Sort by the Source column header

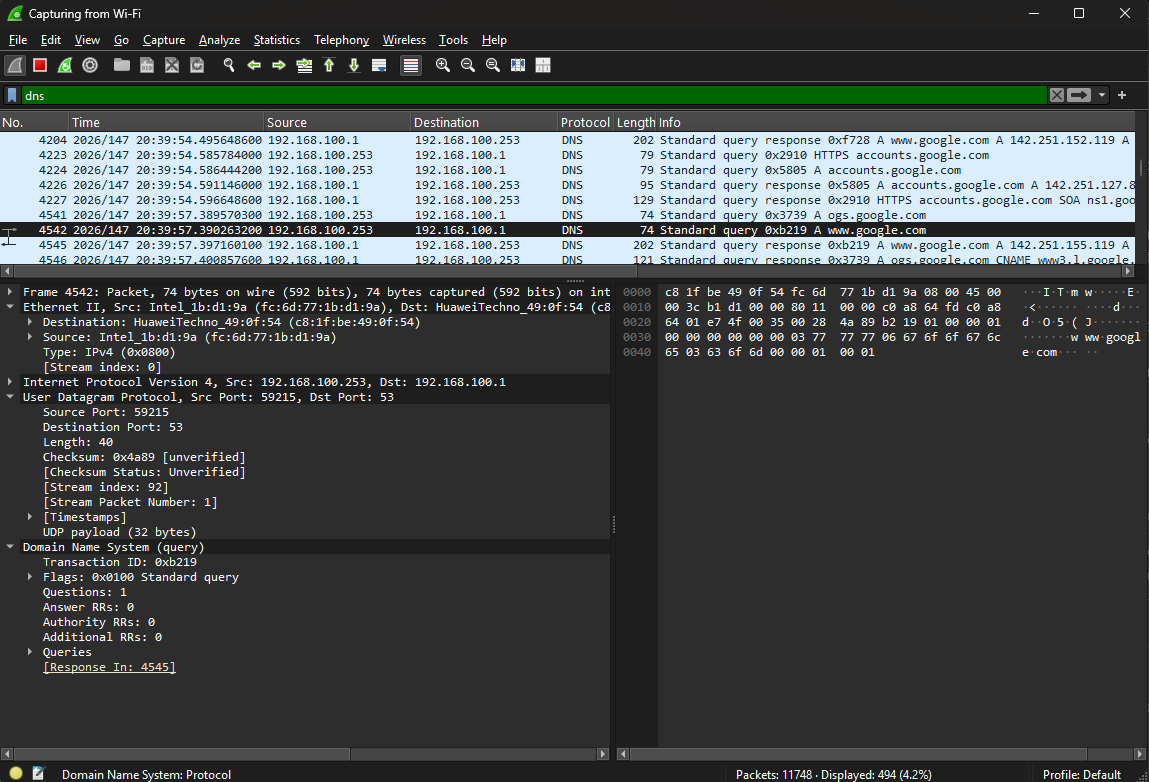tap(336, 122)
